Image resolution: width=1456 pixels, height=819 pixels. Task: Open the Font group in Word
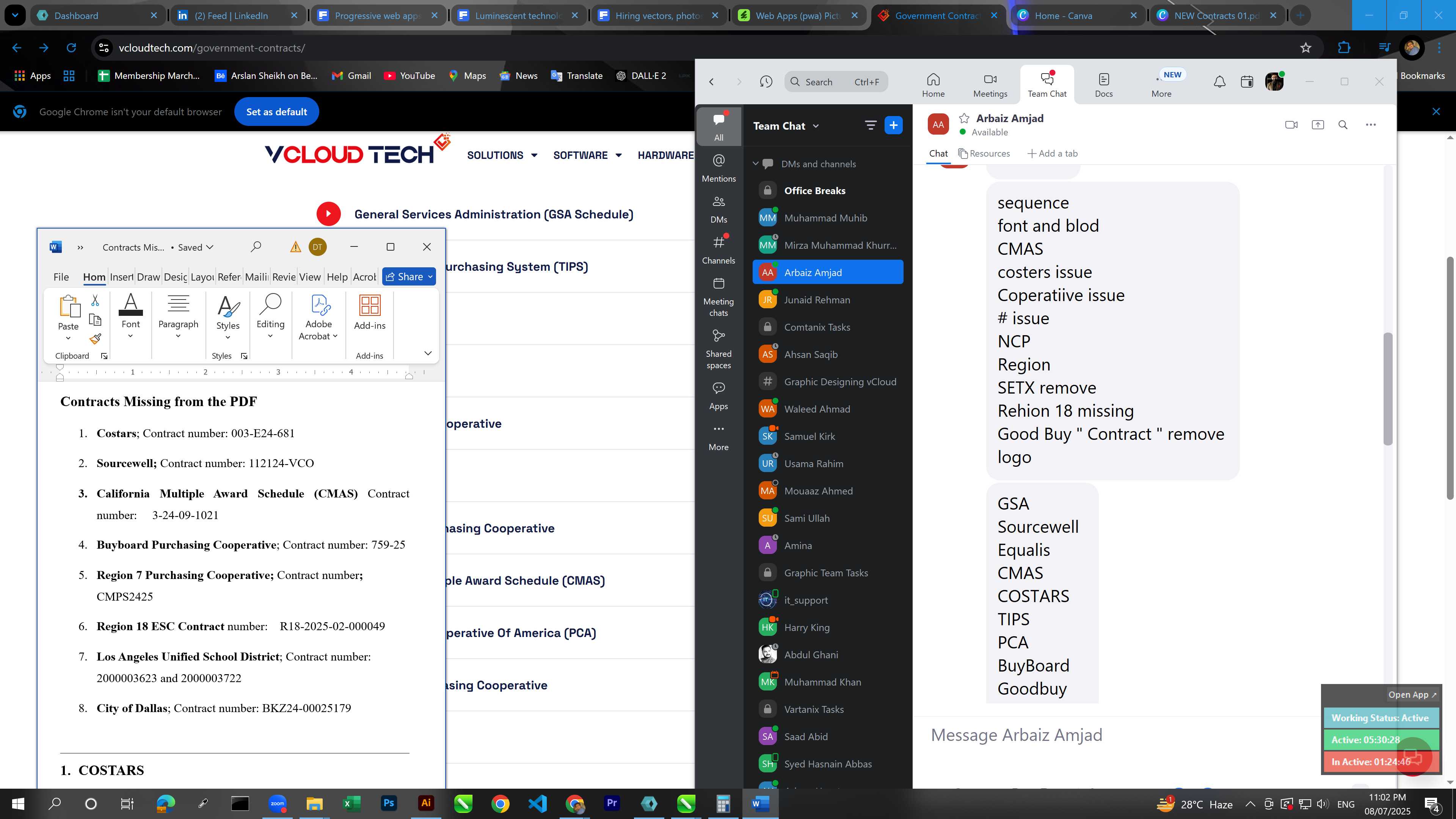pyautogui.click(x=130, y=315)
